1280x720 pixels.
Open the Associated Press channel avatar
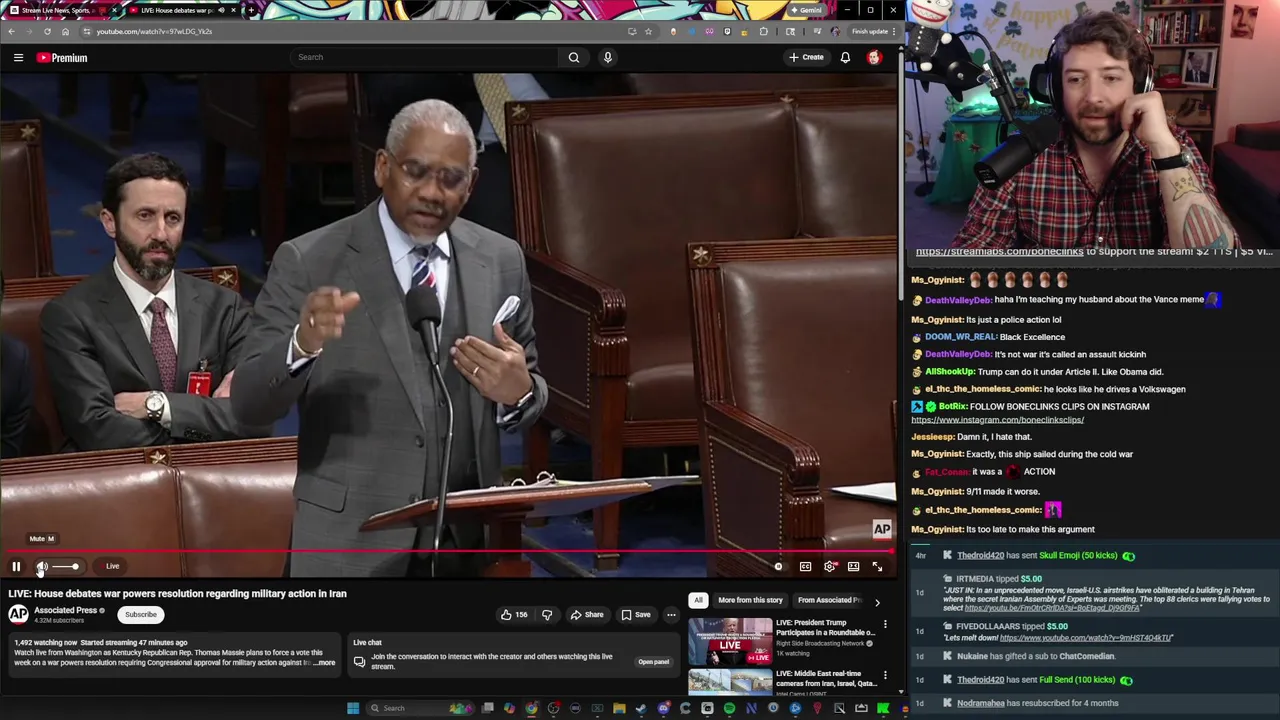pyautogui.click(x=18, y=614)
